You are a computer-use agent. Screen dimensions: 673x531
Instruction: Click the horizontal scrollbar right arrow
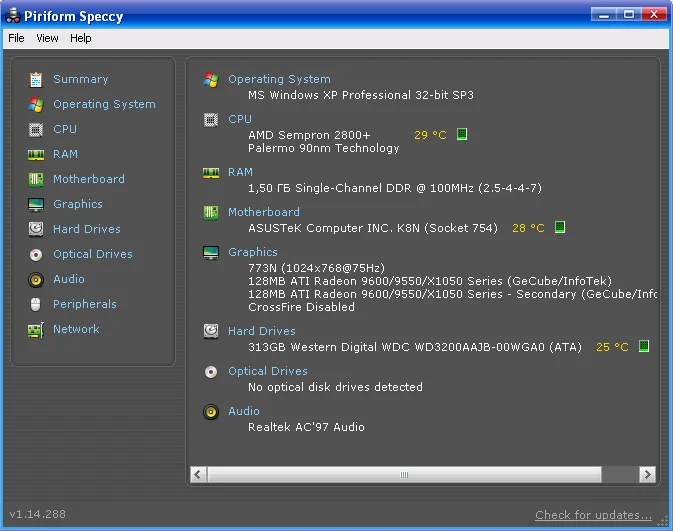647,475
